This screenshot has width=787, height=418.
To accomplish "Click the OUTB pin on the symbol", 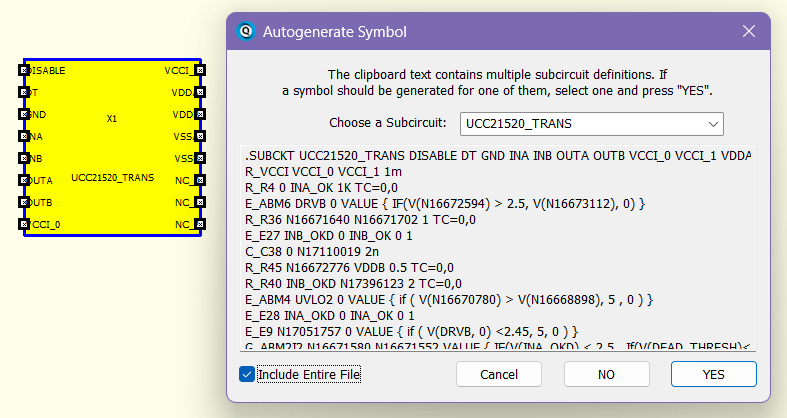I will (x=24, y=202).
